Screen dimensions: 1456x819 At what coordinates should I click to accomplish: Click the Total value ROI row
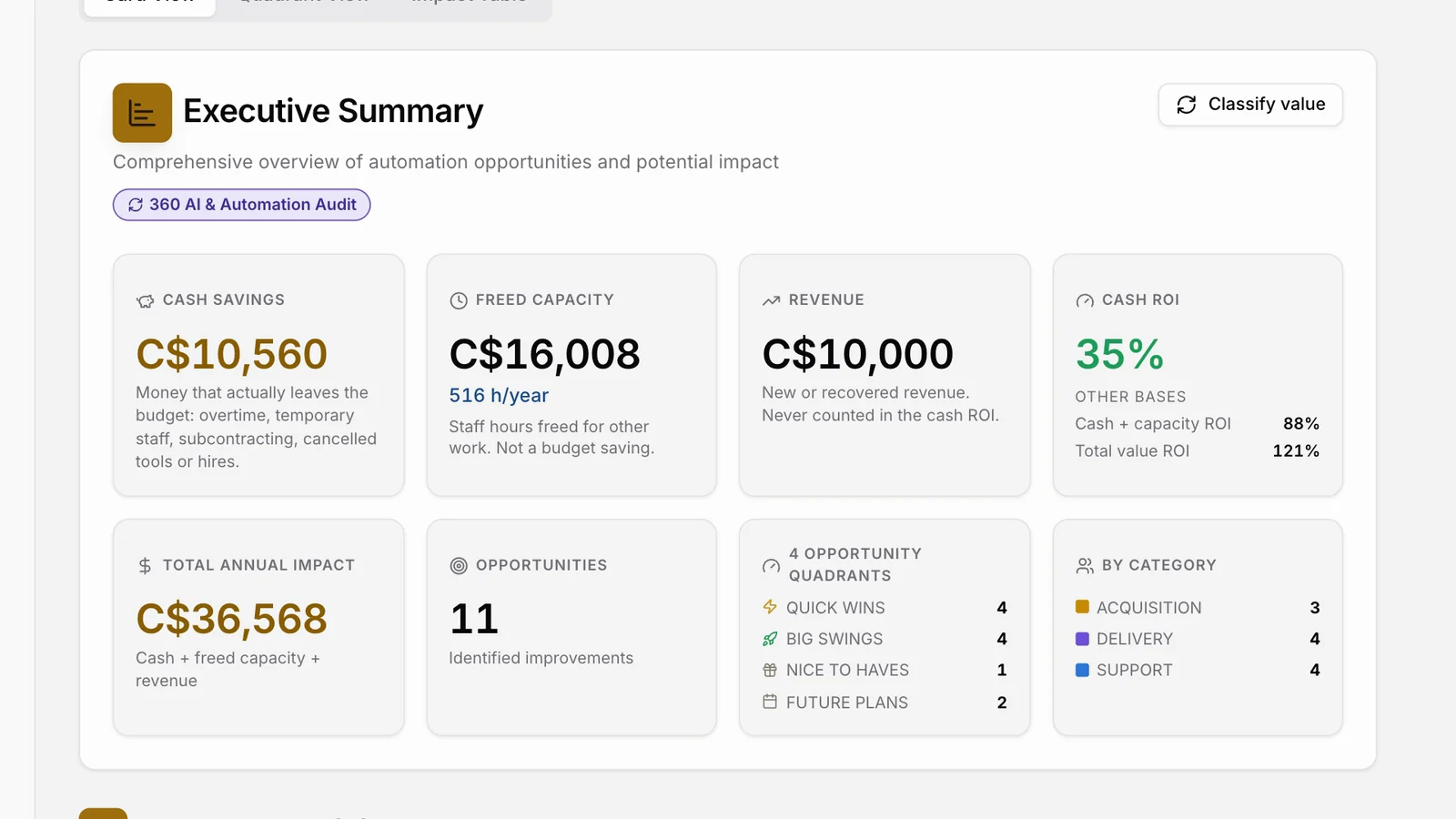(1198, 451)
